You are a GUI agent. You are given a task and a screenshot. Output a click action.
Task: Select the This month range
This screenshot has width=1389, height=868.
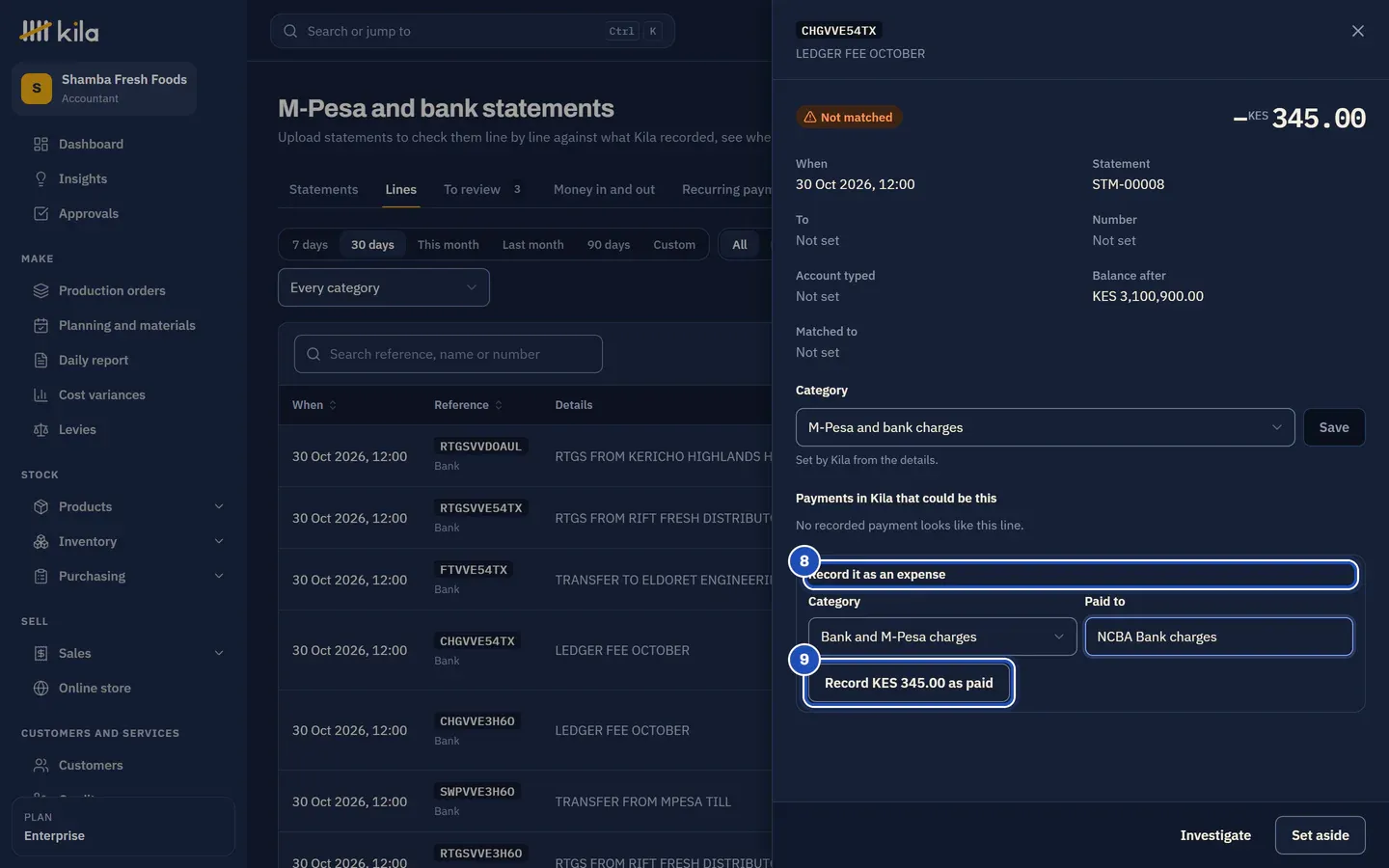(449, 245)
